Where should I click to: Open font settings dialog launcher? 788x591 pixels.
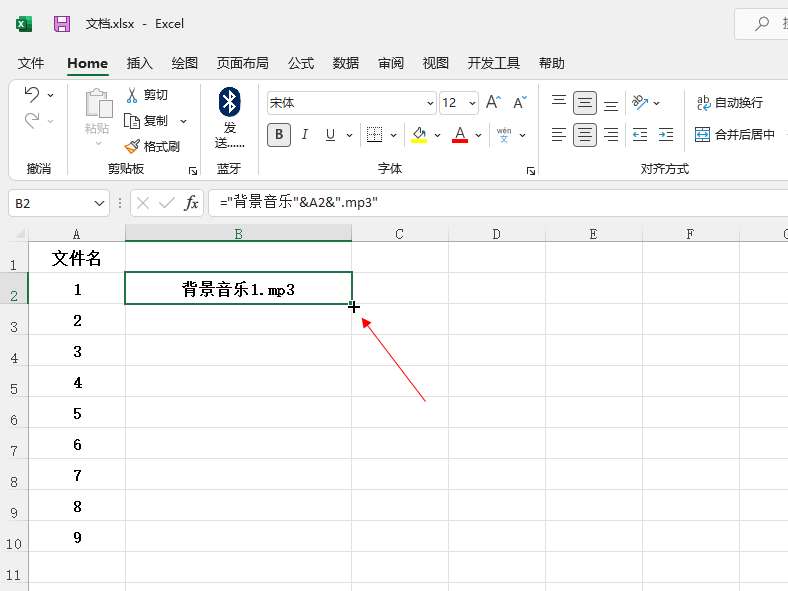point(531,171)
